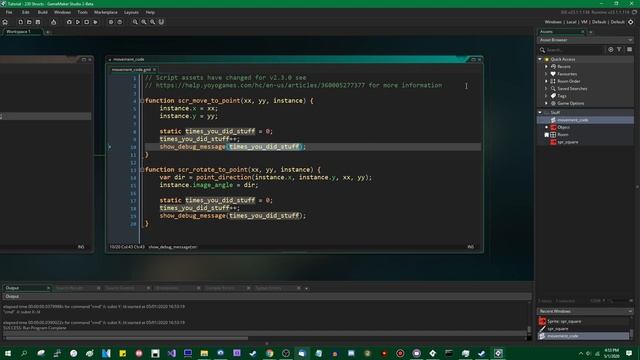Open the Asset Browser hamburger menu
The width and height of the screenshot is (640, 360).
(x=629, y=49)
